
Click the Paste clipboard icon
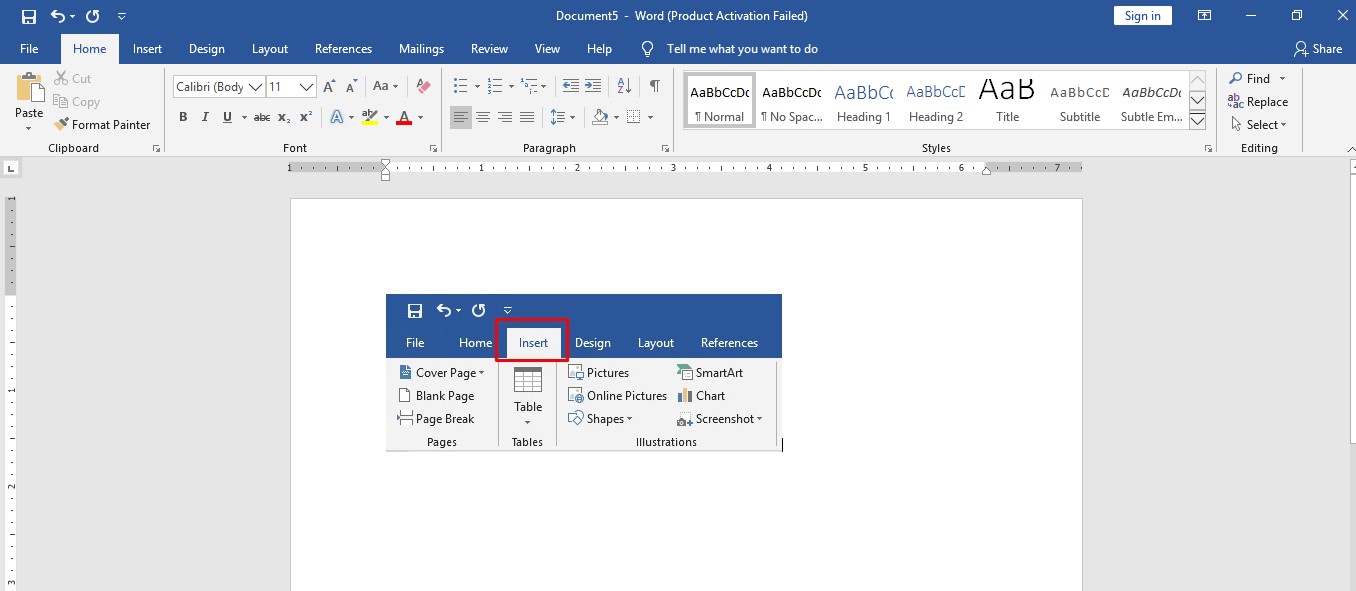pos(29,87)
